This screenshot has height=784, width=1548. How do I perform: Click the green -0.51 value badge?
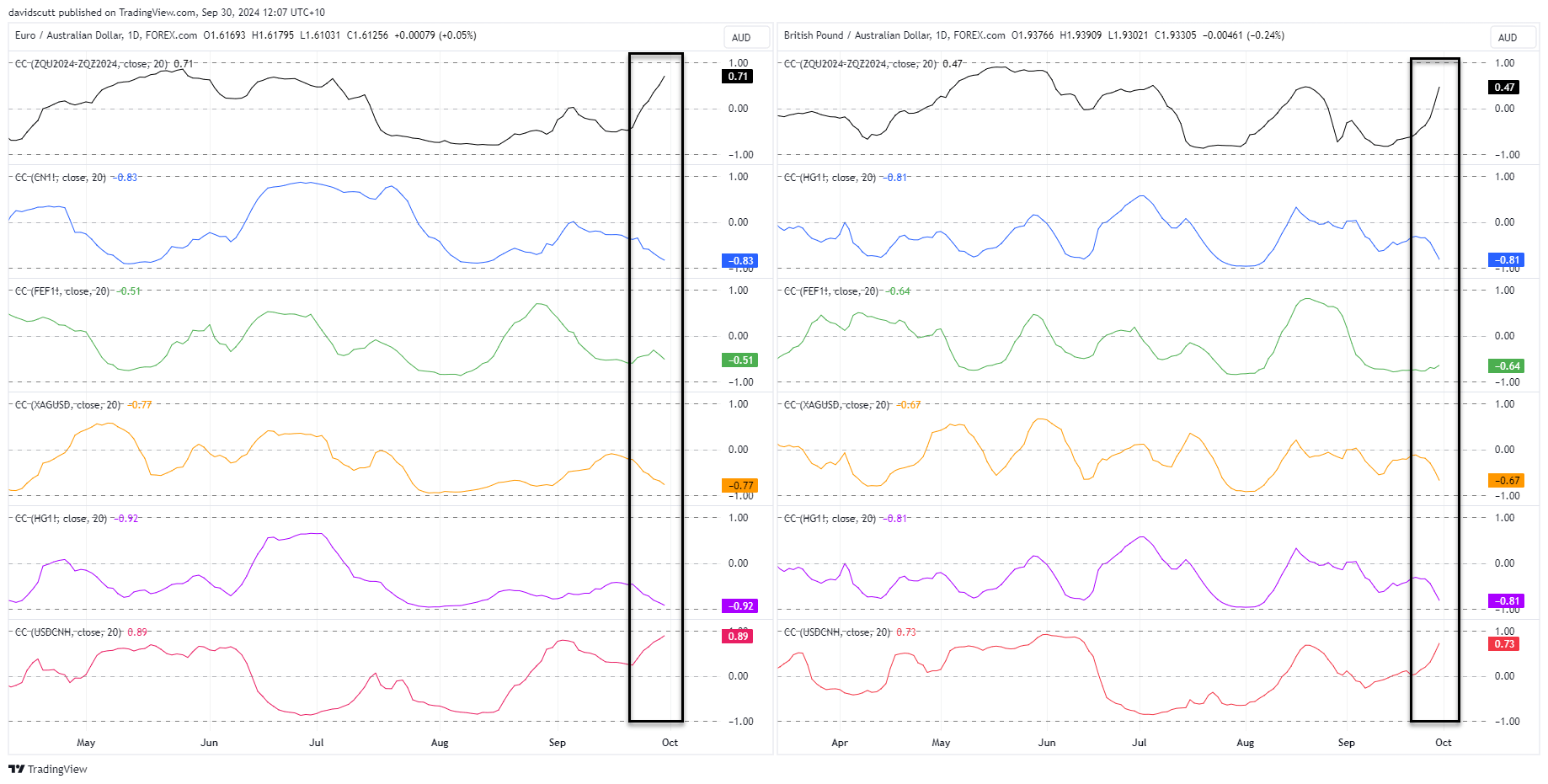coord(740,360)
